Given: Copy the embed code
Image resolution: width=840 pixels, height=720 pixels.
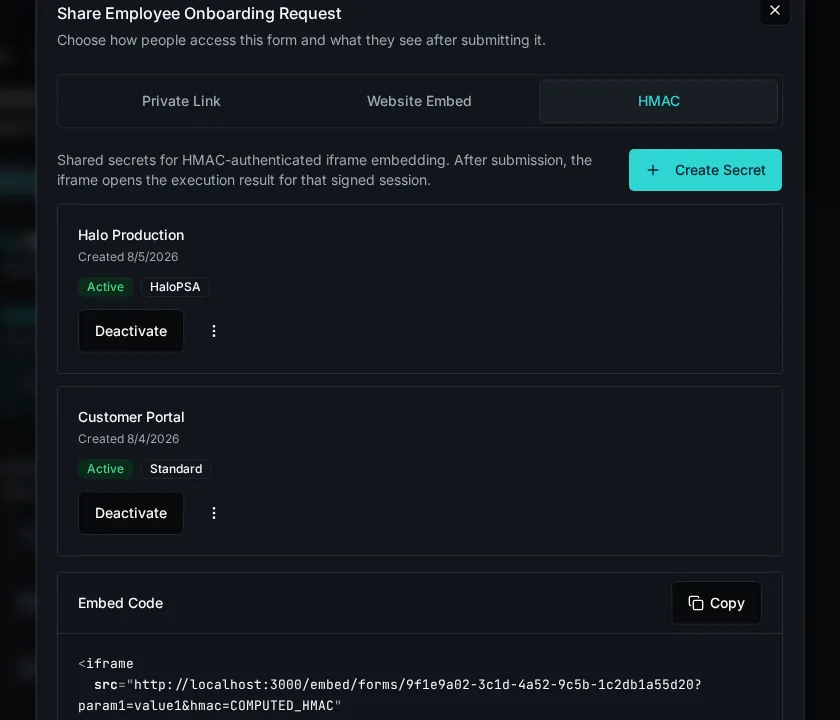Looking at the screenshot, I should point(716,603).
